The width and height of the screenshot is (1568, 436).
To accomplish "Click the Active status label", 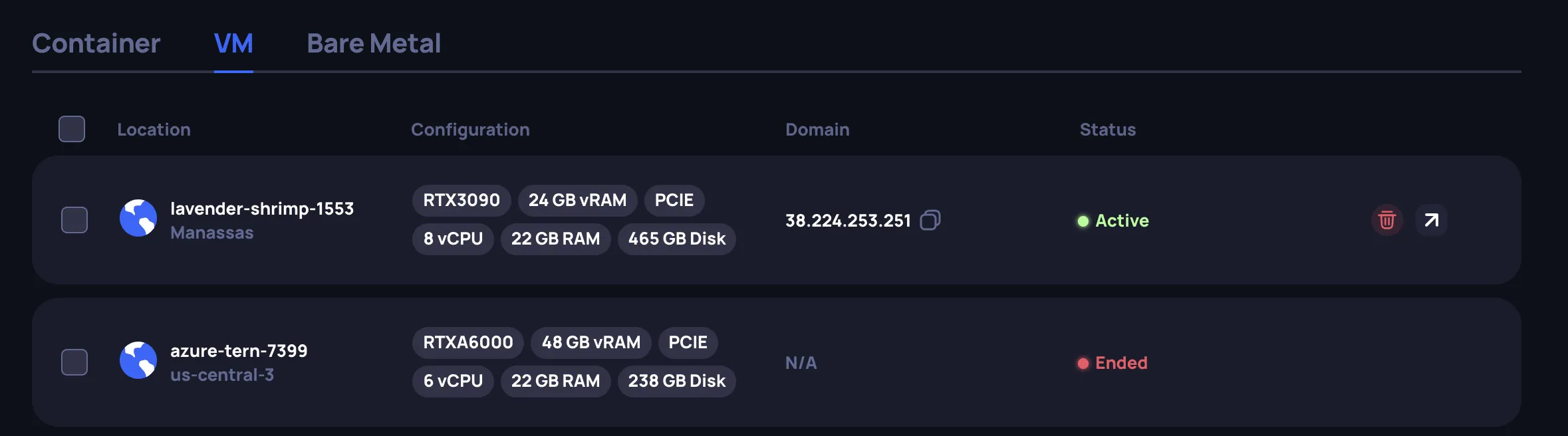I will (1122, 221).
